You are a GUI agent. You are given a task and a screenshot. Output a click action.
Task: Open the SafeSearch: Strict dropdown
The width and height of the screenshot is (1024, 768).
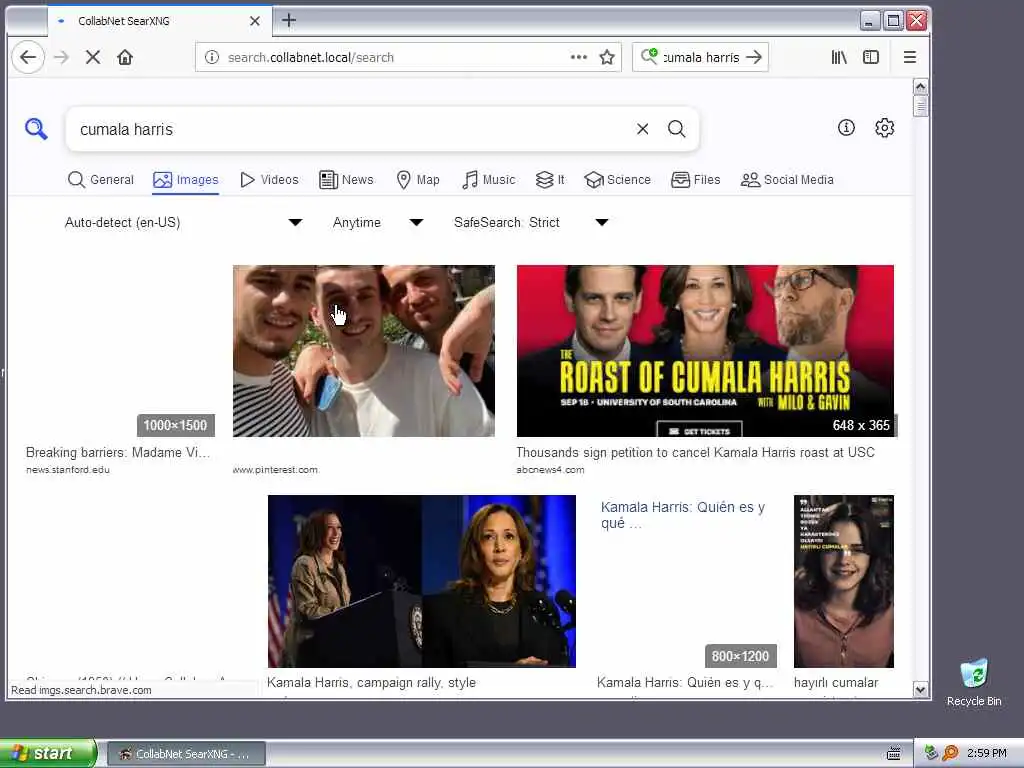pyautogui.click(x=531, y=223)
